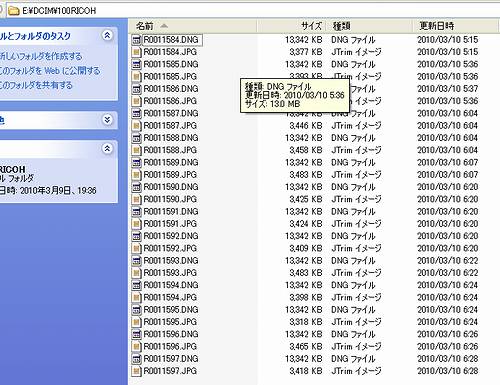Collapse the details panel showing RICOH
Screen dimensions: 500x385
pyautogui.click(x=107, y=148)
